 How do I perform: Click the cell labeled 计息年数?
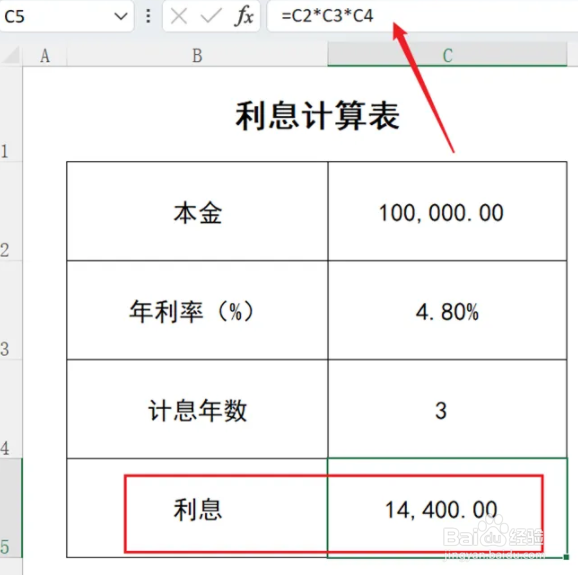tap(197, 409)
